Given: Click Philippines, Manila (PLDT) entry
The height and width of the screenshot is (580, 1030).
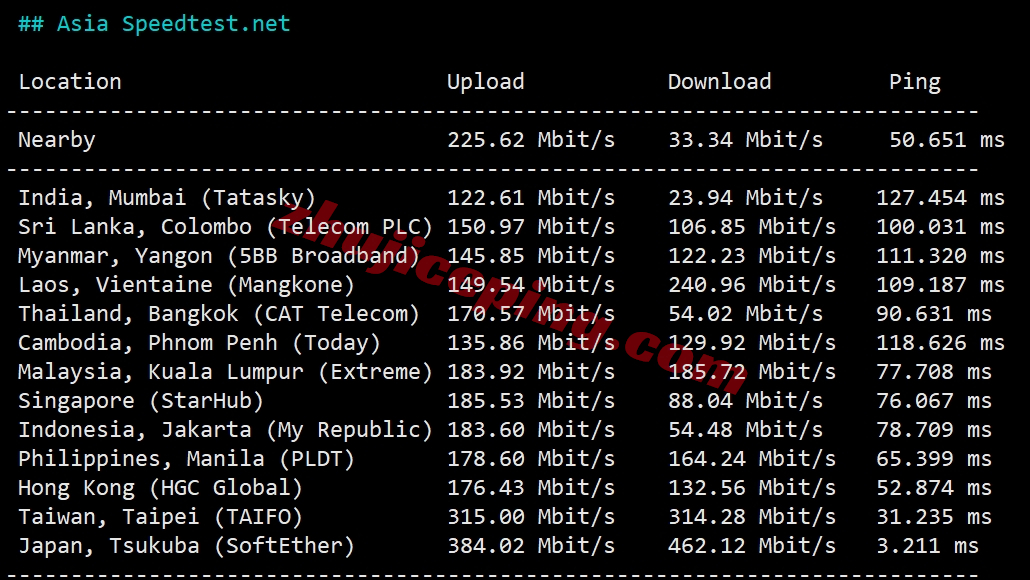Looking at the screenshot, I should tap(186, 459).
